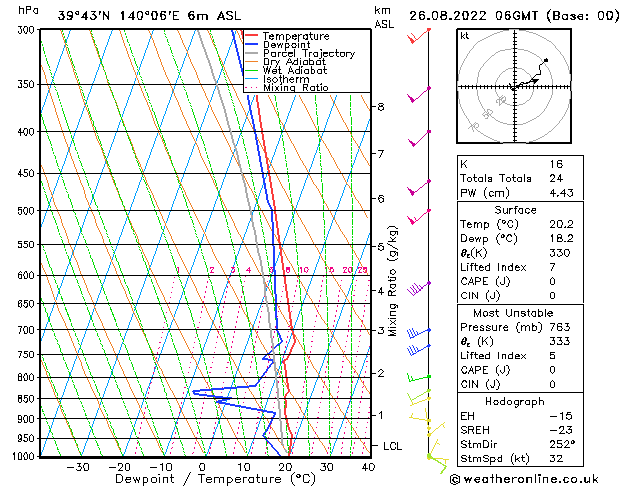Screen dimensions: 629x486
Task: Click the surface Lifted Index value 7
Action: (553, 267)
